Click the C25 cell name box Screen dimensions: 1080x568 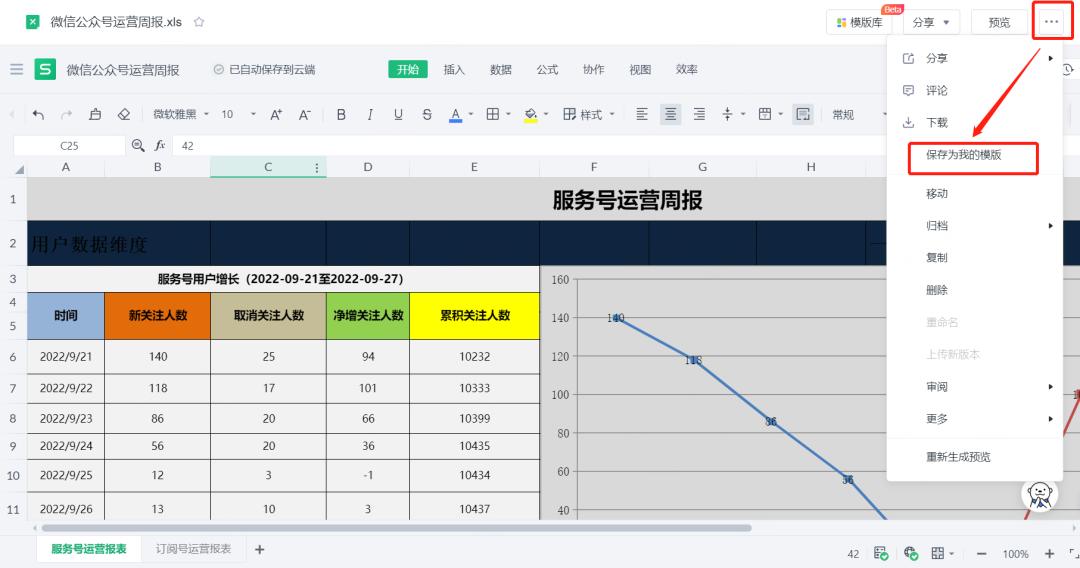(x=69, y=145)
